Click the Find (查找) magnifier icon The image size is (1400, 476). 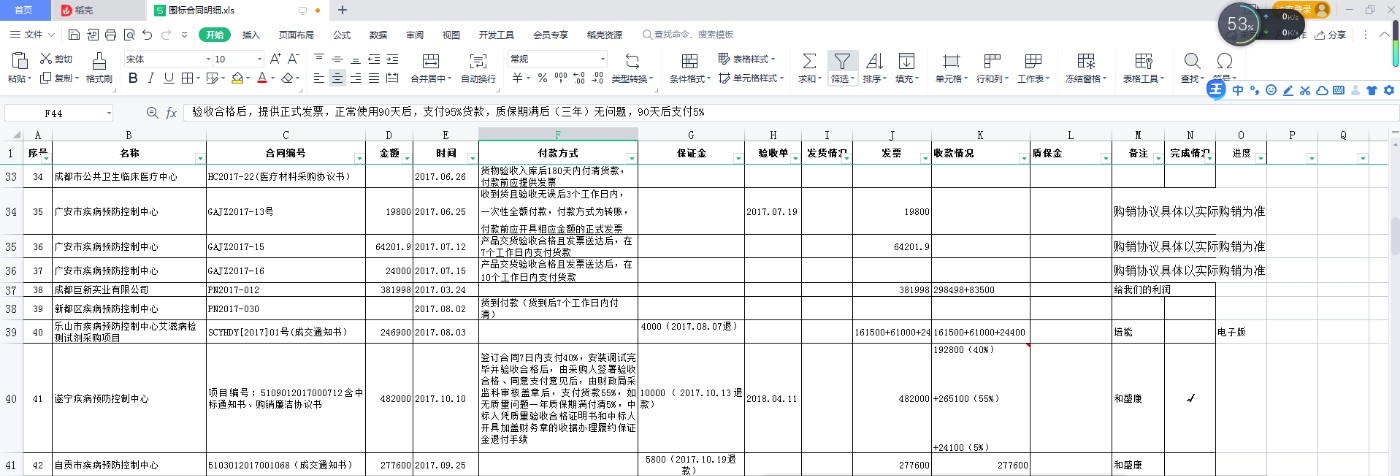coord(1191,61)
